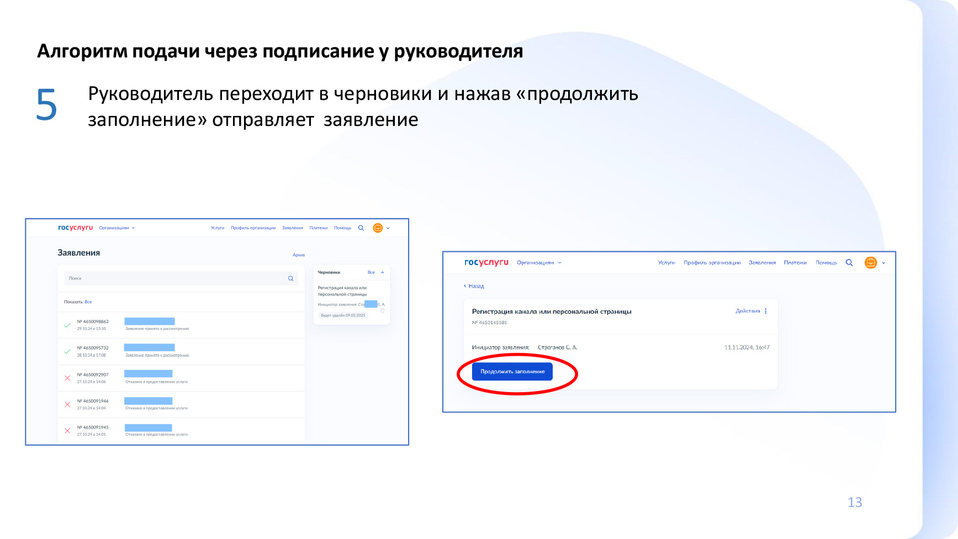Open the orange profile avatar on the Заявления page
Image resolution: width=958 pixels, height=539 pixels.
coord(378,228)
